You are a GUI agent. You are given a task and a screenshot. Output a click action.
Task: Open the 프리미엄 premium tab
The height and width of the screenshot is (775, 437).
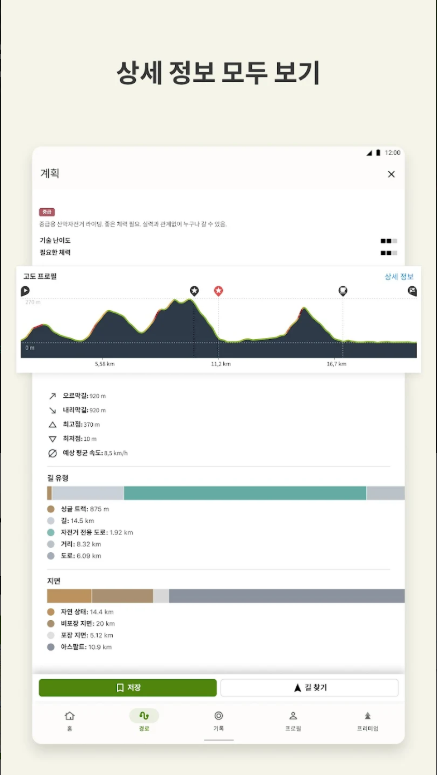pyautogui.click(x=368, y=721)
